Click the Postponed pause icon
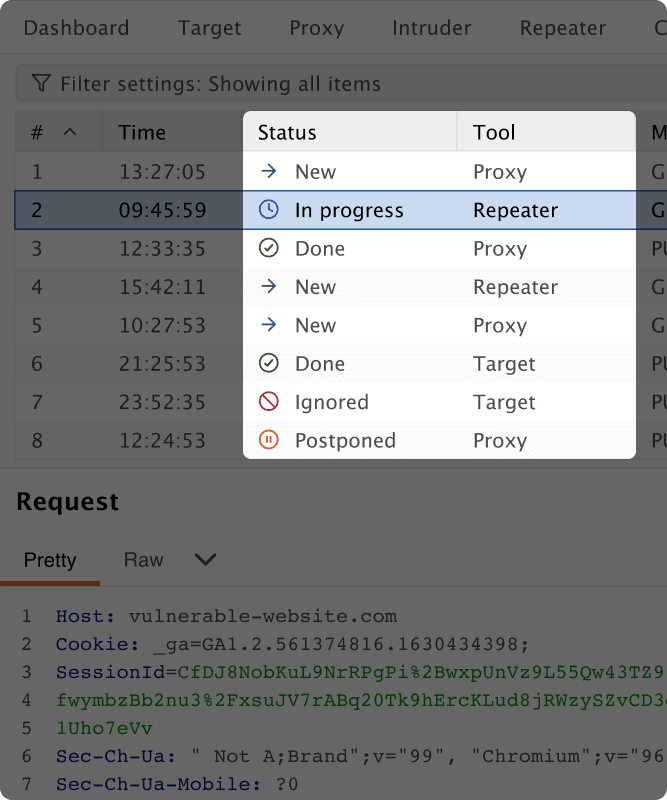The height and width of the screenshot is (800, 667). (268, 441)
